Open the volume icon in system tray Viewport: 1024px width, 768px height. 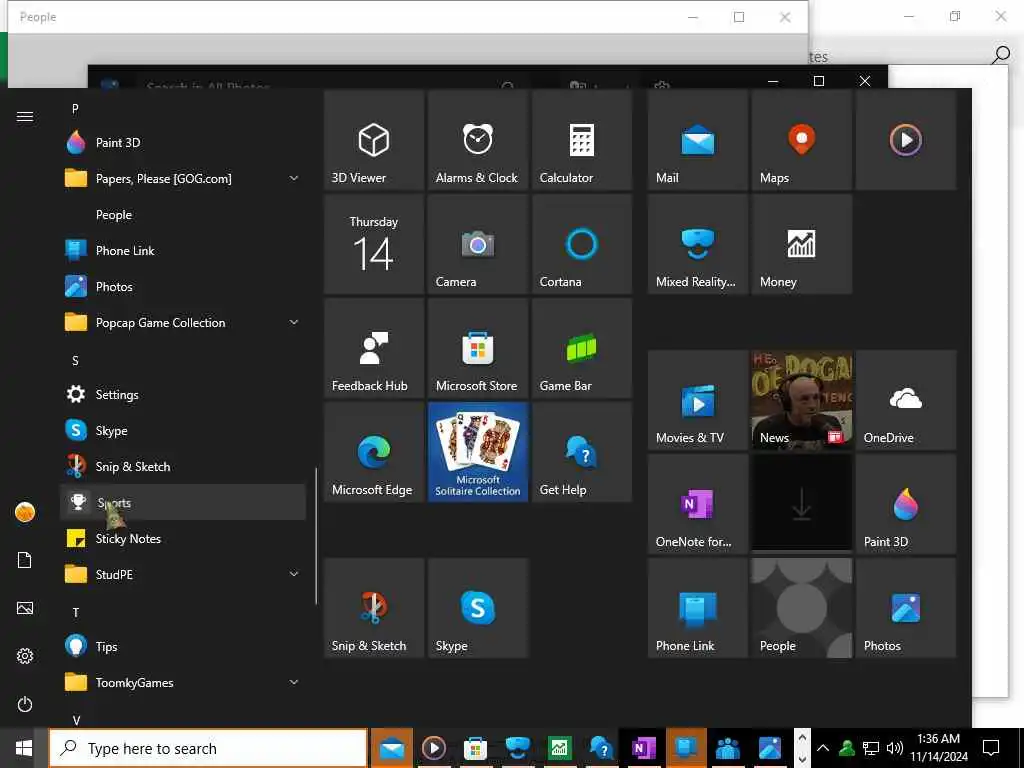click(895, 748)
